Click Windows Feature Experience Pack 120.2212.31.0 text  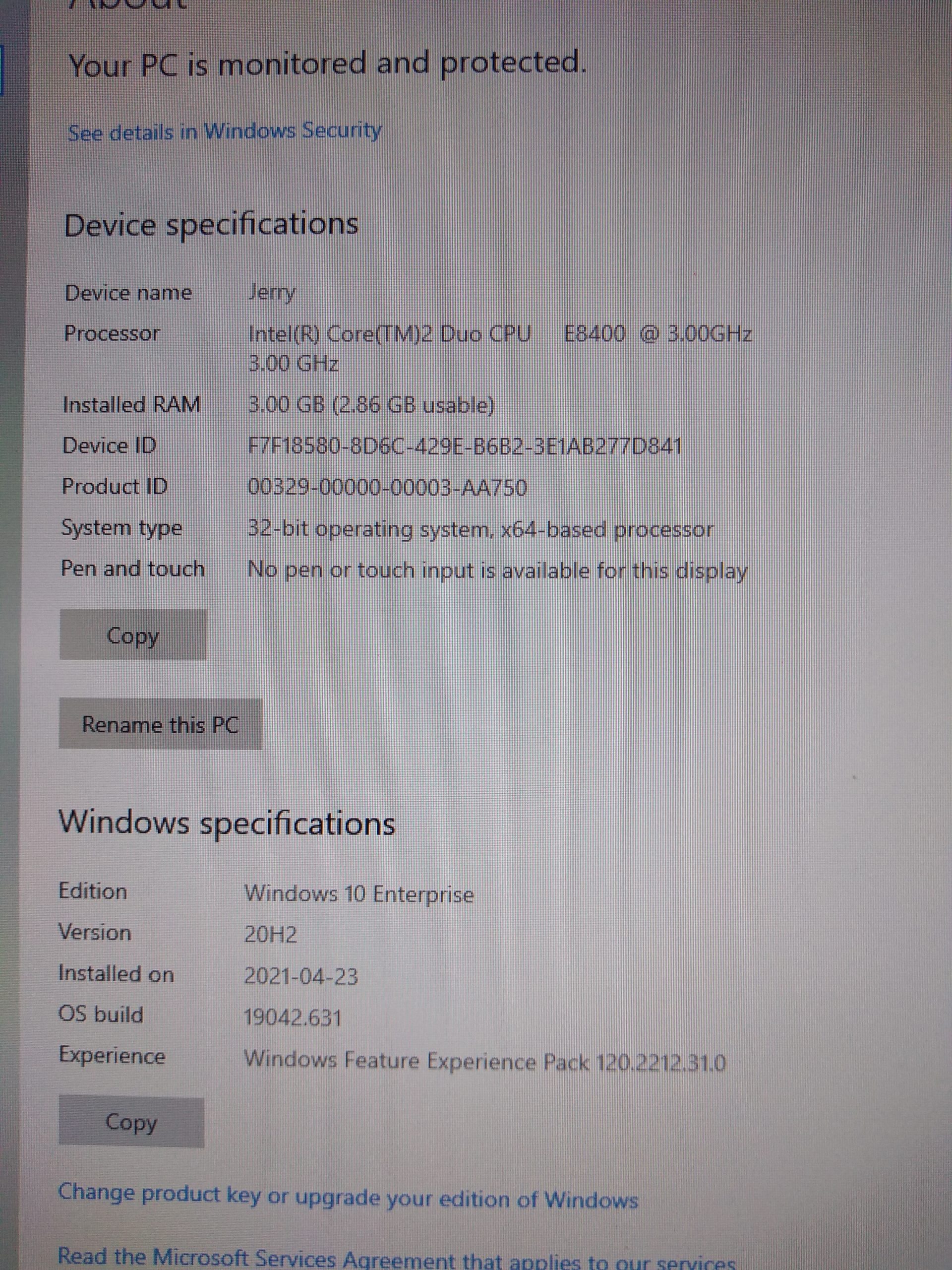(x=485, y=1062)
